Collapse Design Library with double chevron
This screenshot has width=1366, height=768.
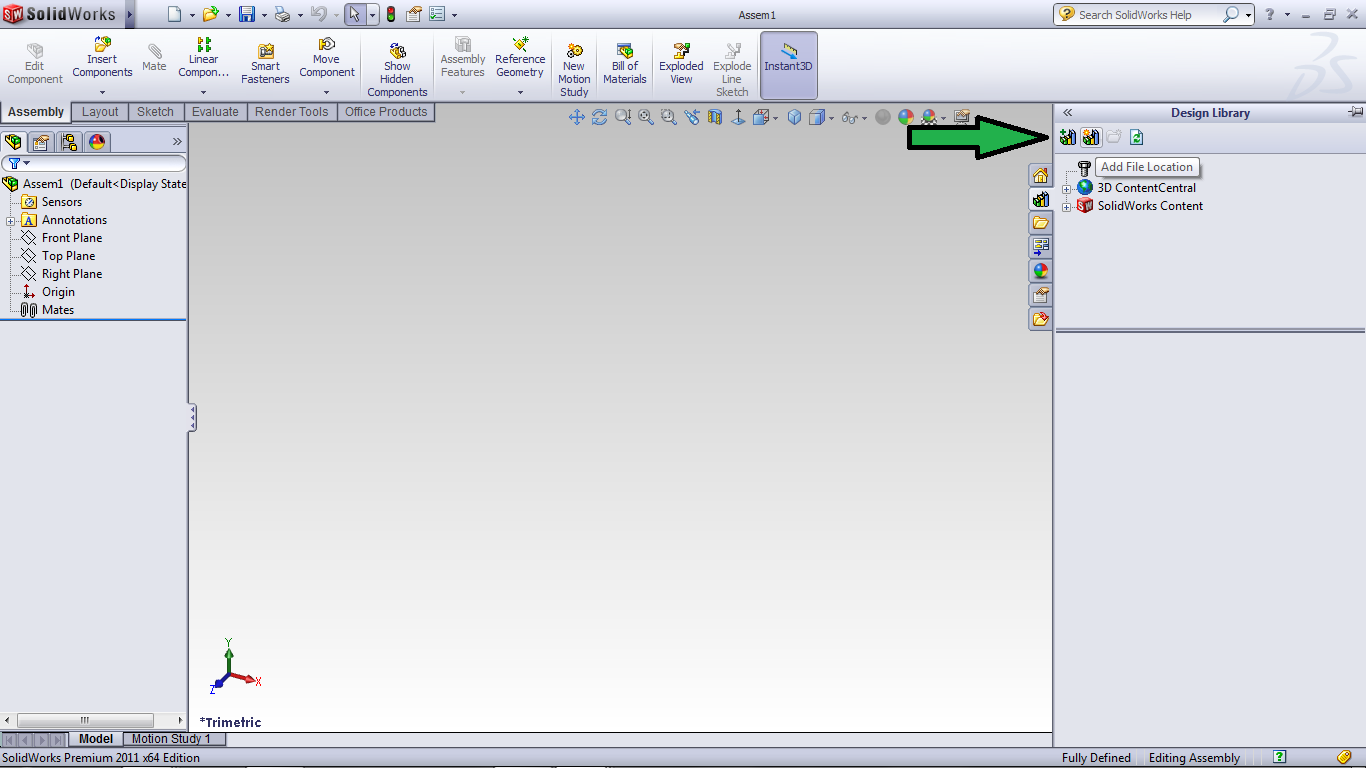coord(1067,113)
